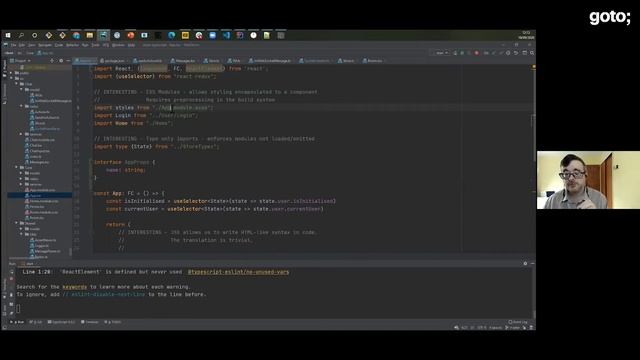Screen dimensions: 640x360
Task: Collapse the Shared folder node
Action: 17,223
